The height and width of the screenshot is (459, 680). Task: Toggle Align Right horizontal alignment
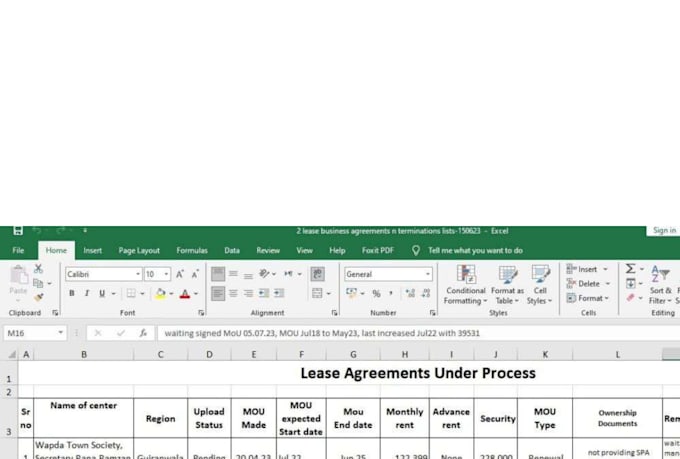click(x=248, y=293)
